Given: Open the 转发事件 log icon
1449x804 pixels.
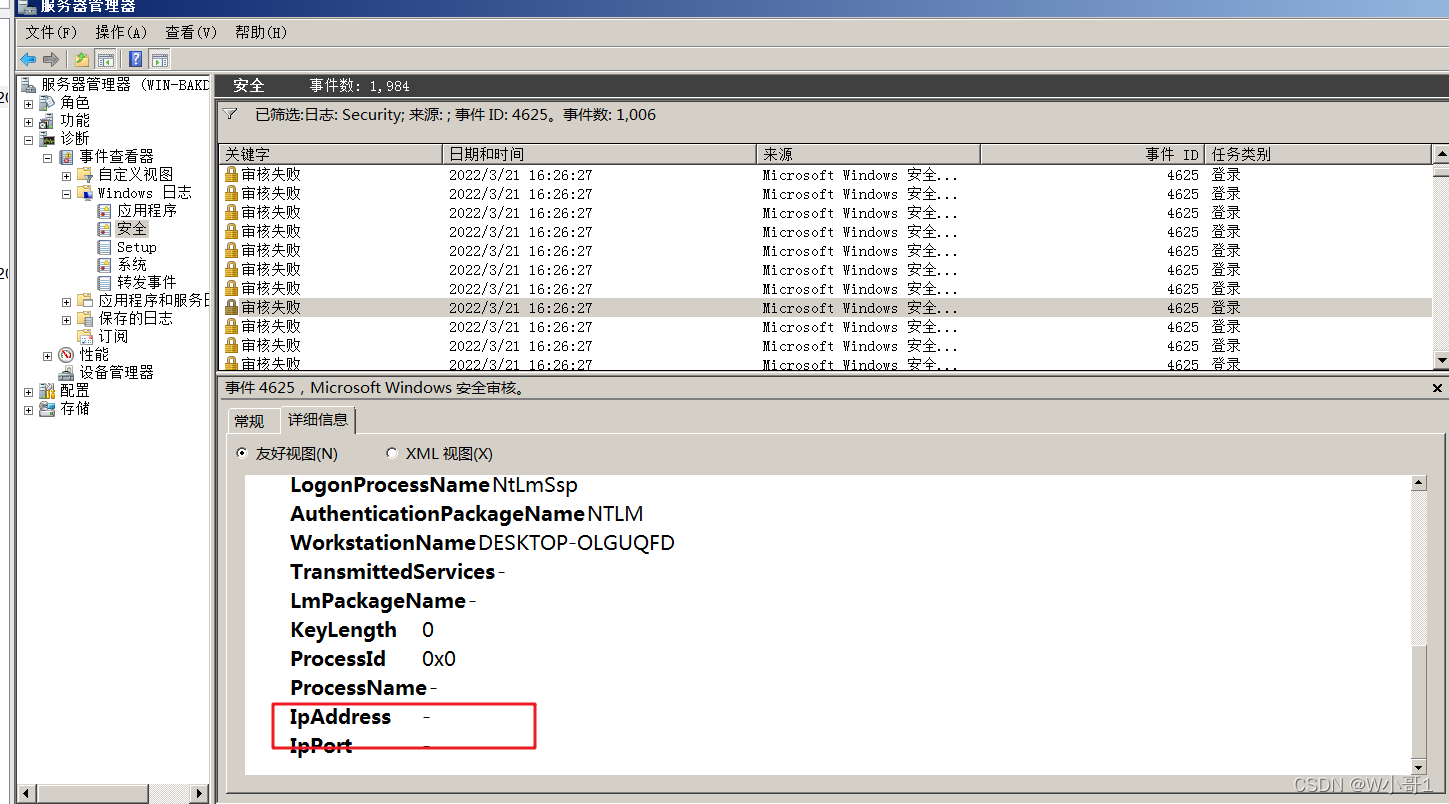Looking at the screenshot, I should (x=105, y=283).
